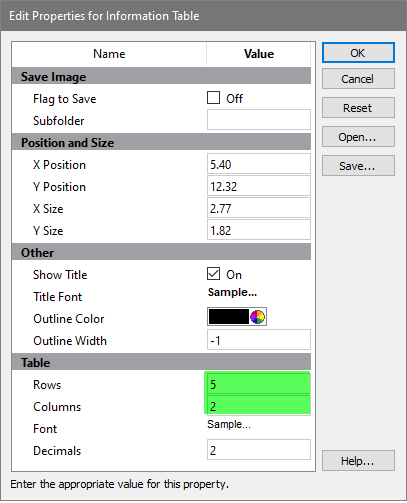This screenshot has height=503, width=407.
Task: Click the X Position value field
Action: tap(259, 164)
